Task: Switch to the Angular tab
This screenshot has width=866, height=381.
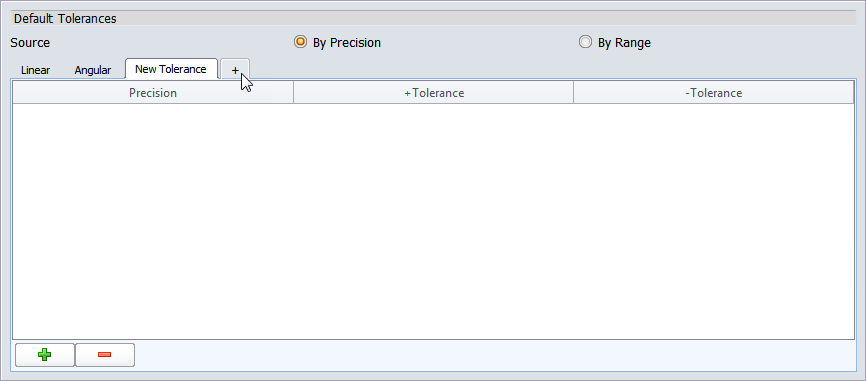Action: click(93, 70)
